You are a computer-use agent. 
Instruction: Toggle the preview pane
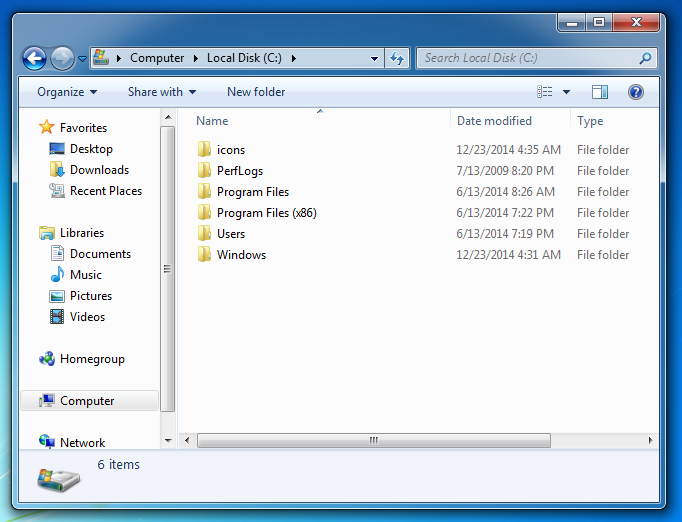click(600, 92)
